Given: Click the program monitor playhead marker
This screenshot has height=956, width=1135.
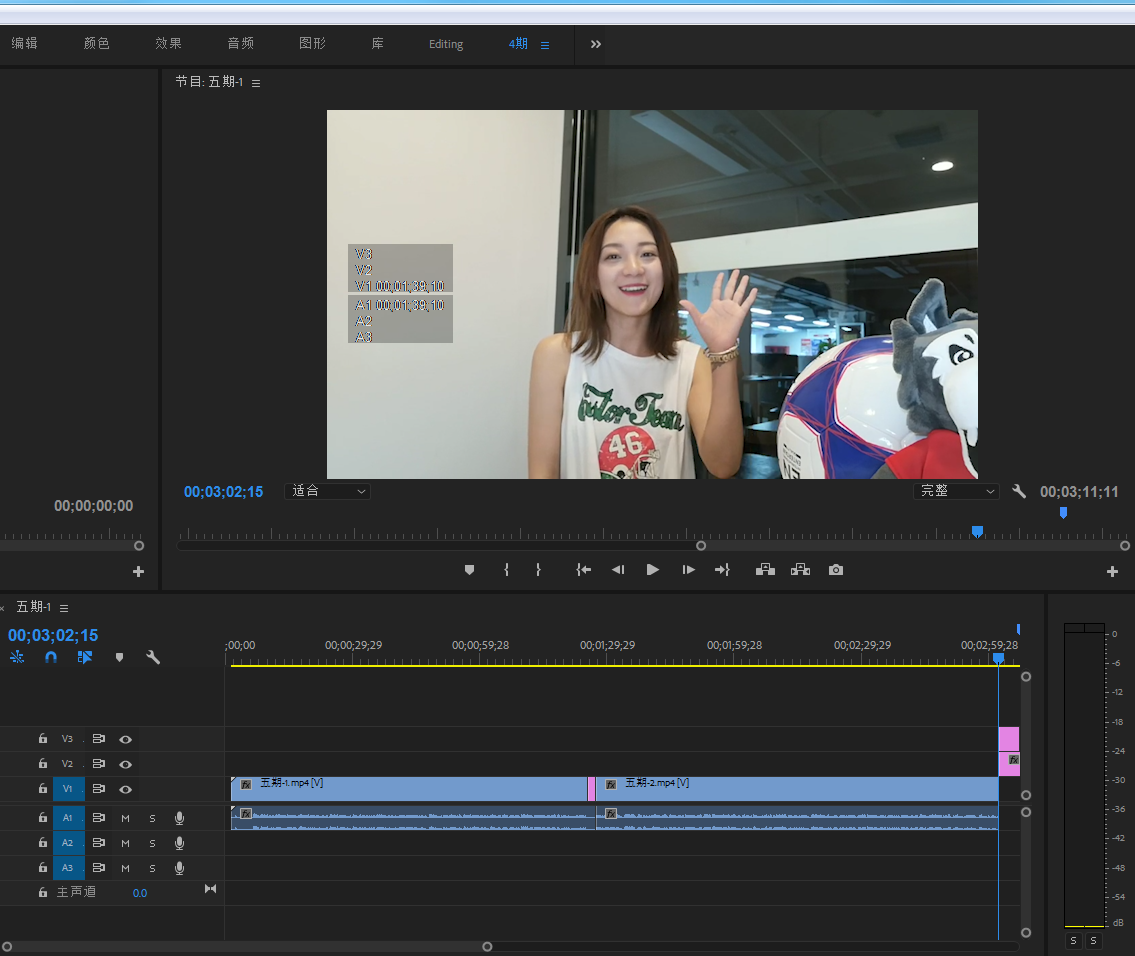Looking at the screenshot, I should pyautogui.click(x=977, y=531).
